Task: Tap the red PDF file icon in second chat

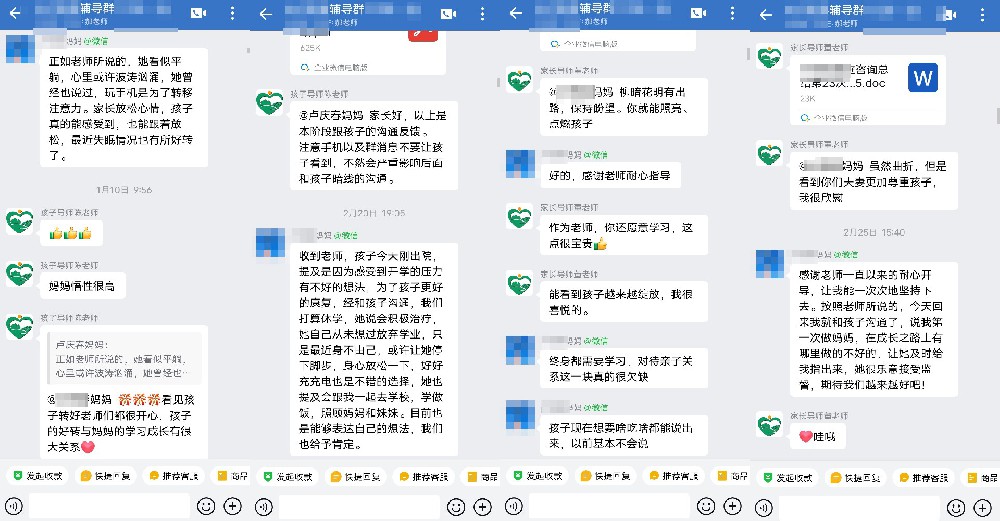Action: (x=423, y=34)
